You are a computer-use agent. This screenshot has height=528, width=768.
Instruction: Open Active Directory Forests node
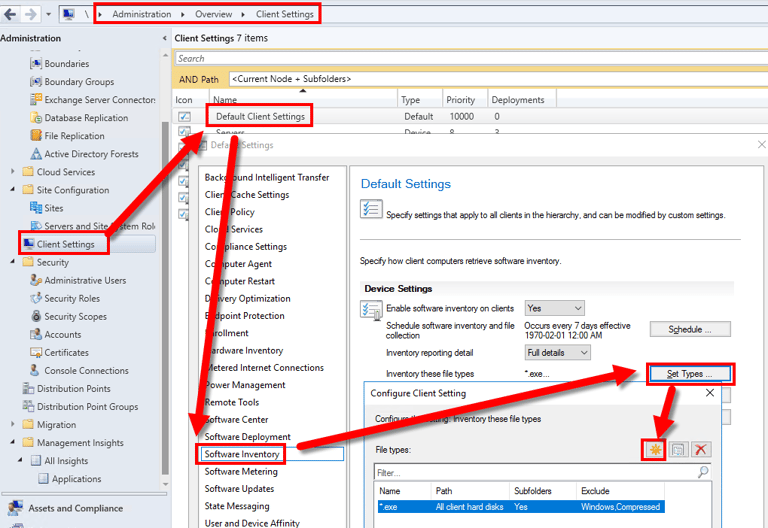(x=91, y=154)
